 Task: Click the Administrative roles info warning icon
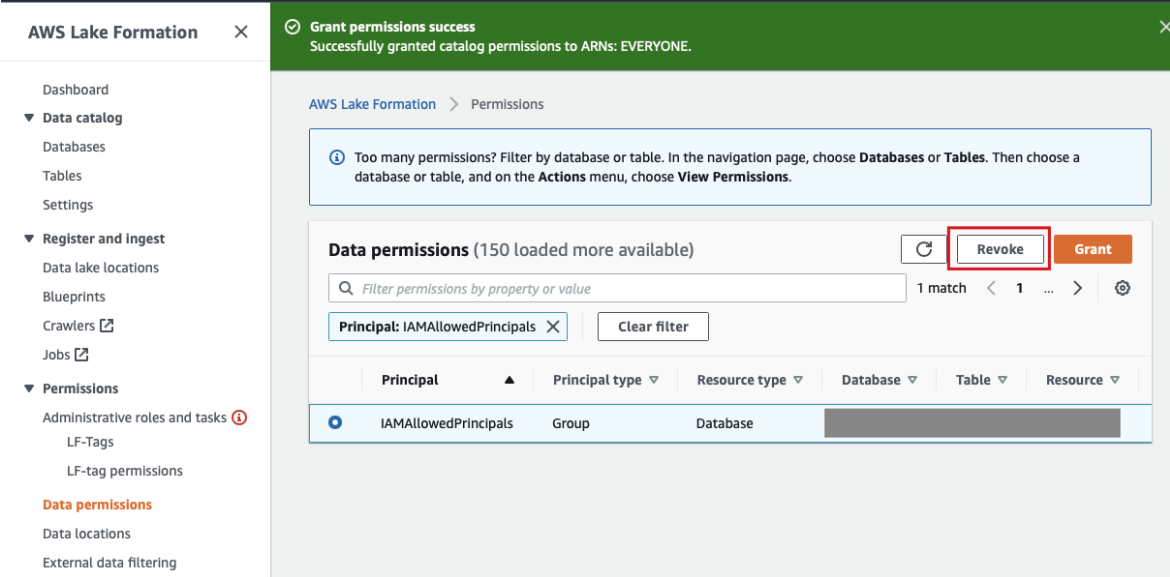coord(240,417)
